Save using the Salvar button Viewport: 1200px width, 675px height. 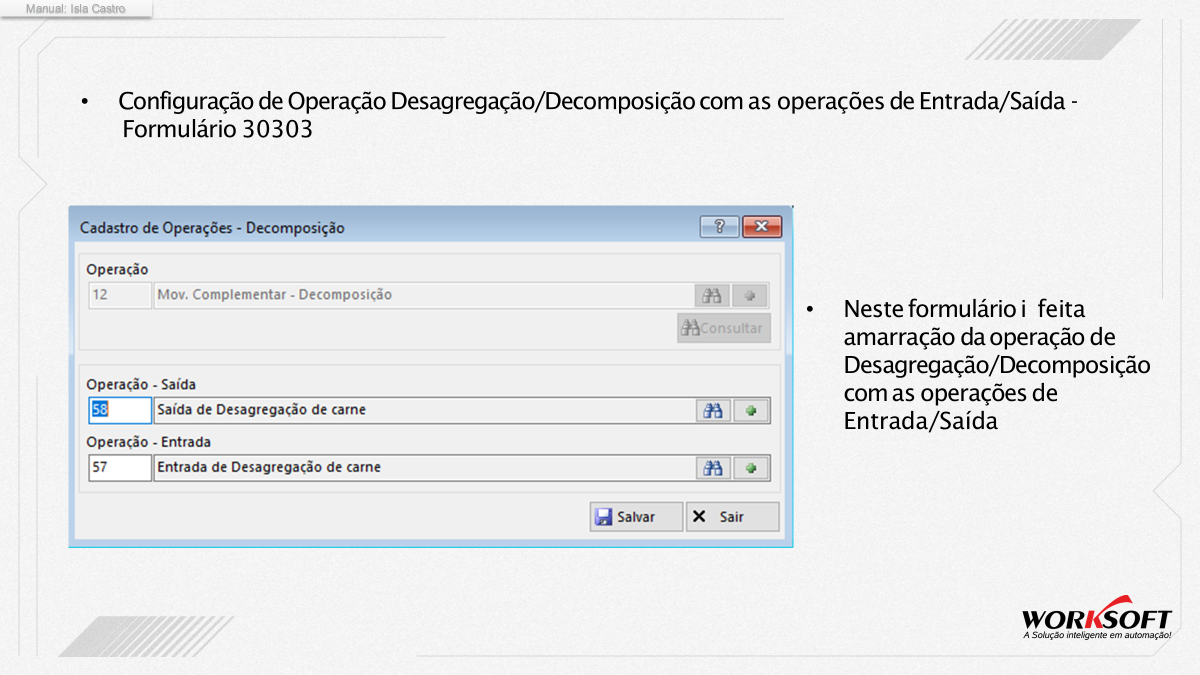coord(636,517)
